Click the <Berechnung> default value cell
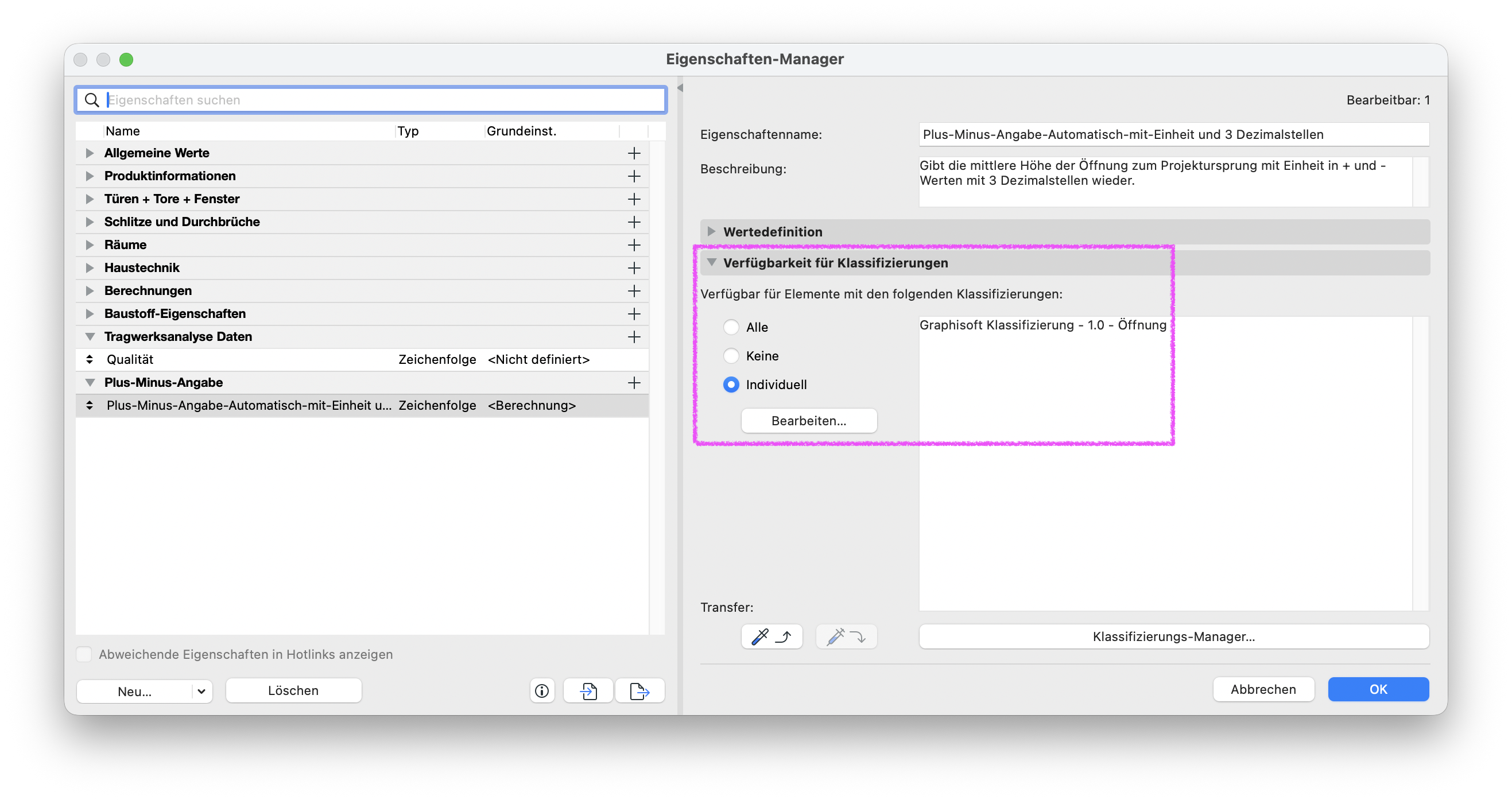Screen dimensions: 1512x800 click(531, 405)
